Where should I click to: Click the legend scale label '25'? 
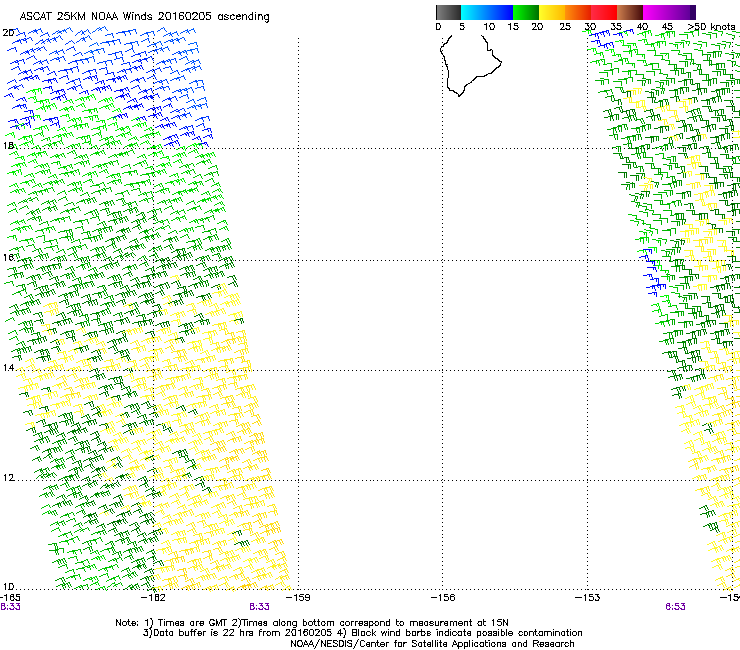(x=565, y=27)
